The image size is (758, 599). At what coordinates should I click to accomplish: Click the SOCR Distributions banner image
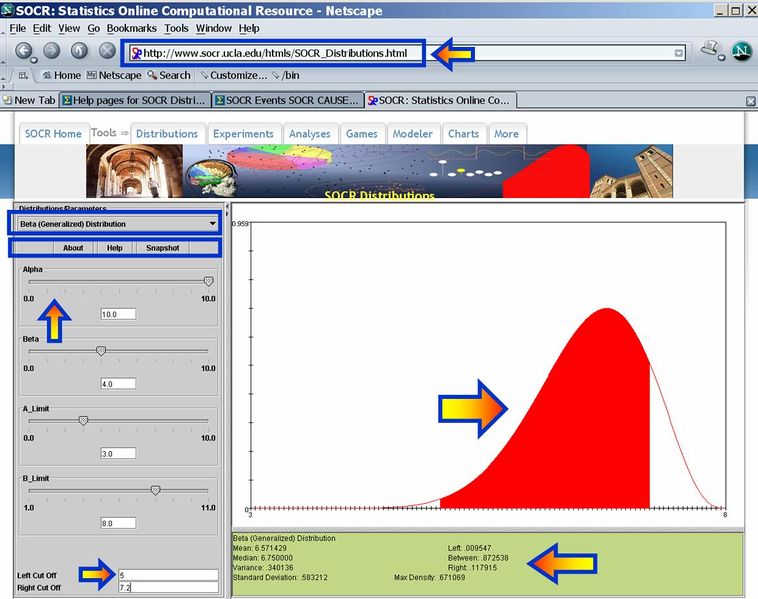click(x=379, y=171)
